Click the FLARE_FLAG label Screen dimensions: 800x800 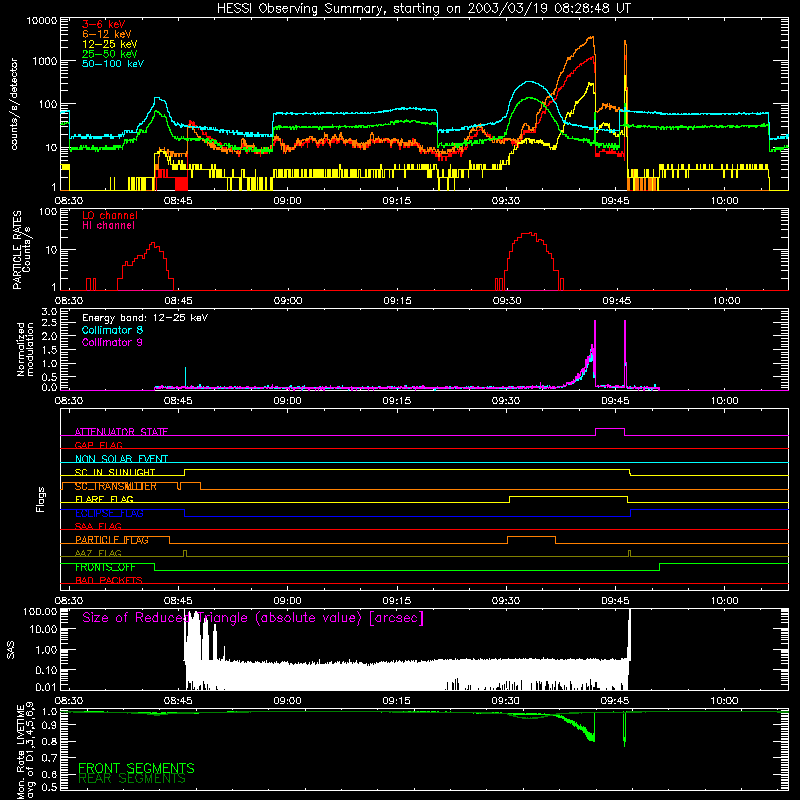coord(104,499)
